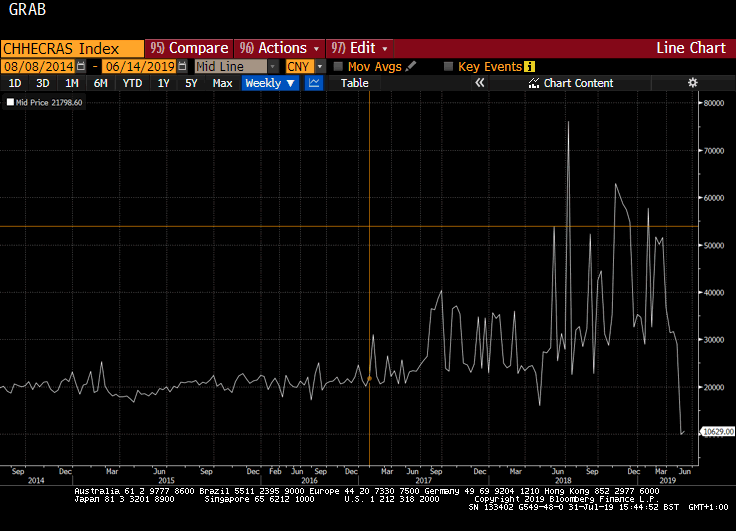Click the Mov Avgs pencil edit icon
Image resolution: width=736 pixels, height=531 pixels.
click(x=411, y=66)
